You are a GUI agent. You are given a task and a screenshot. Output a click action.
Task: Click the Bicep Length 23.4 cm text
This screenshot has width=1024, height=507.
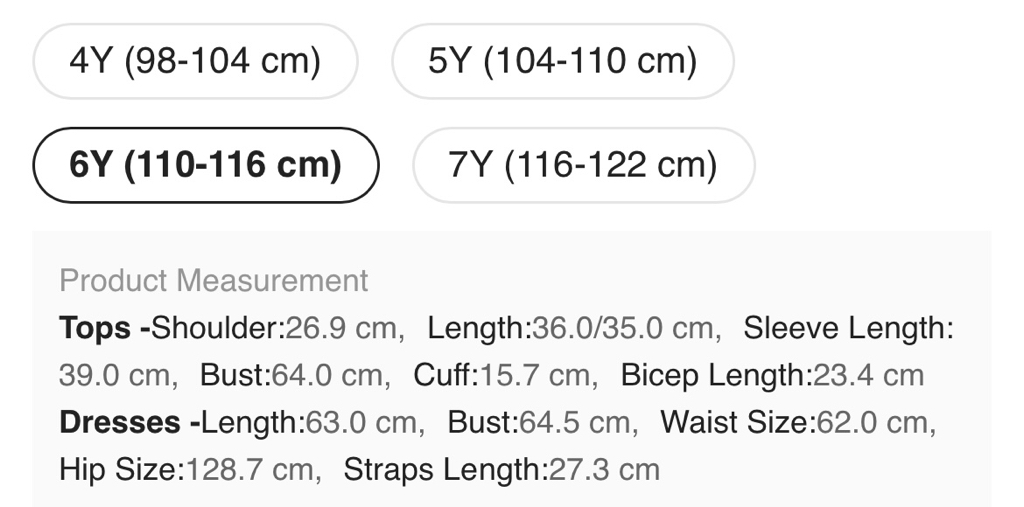pos(772,376)
